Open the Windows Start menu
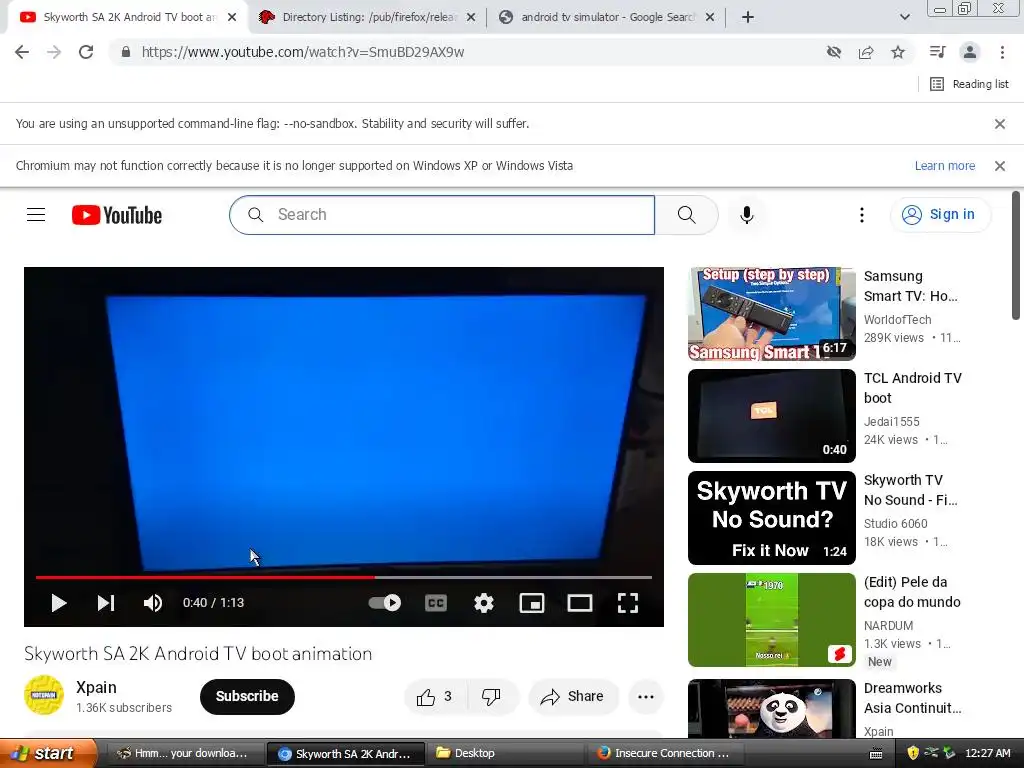Image resolution: width=1024 pixels, height=768 pixels. 47,753
